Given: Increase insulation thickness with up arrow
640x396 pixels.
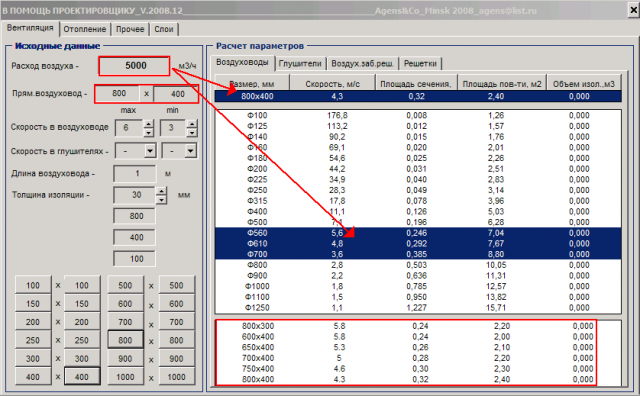Looking at the screenshot, I should coord(162,191).
